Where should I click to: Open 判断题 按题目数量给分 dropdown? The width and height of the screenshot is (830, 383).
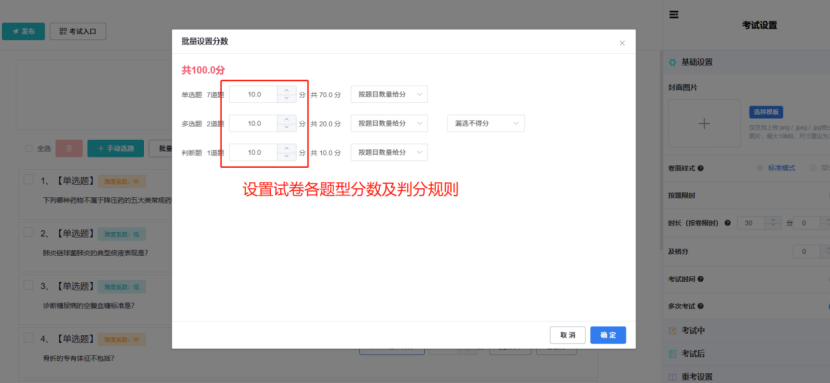click(389, 152)
